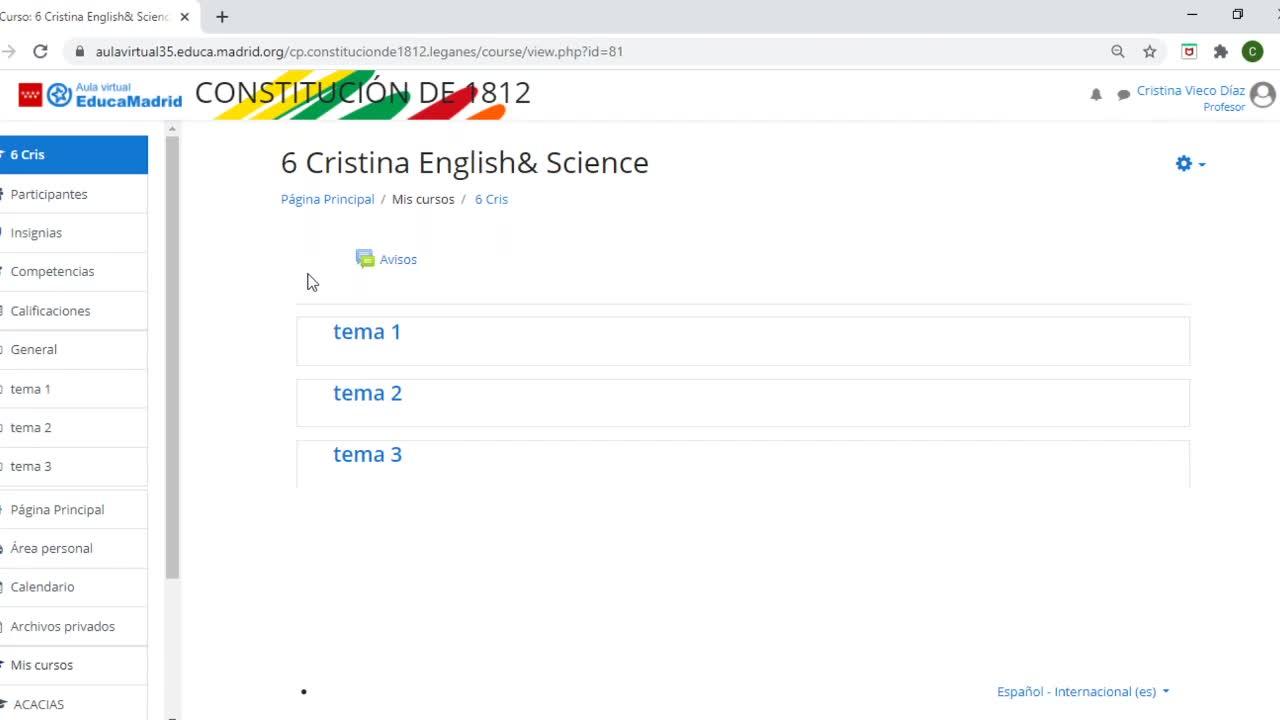Select Participantes in the sidebar

(x=49, y=194)
